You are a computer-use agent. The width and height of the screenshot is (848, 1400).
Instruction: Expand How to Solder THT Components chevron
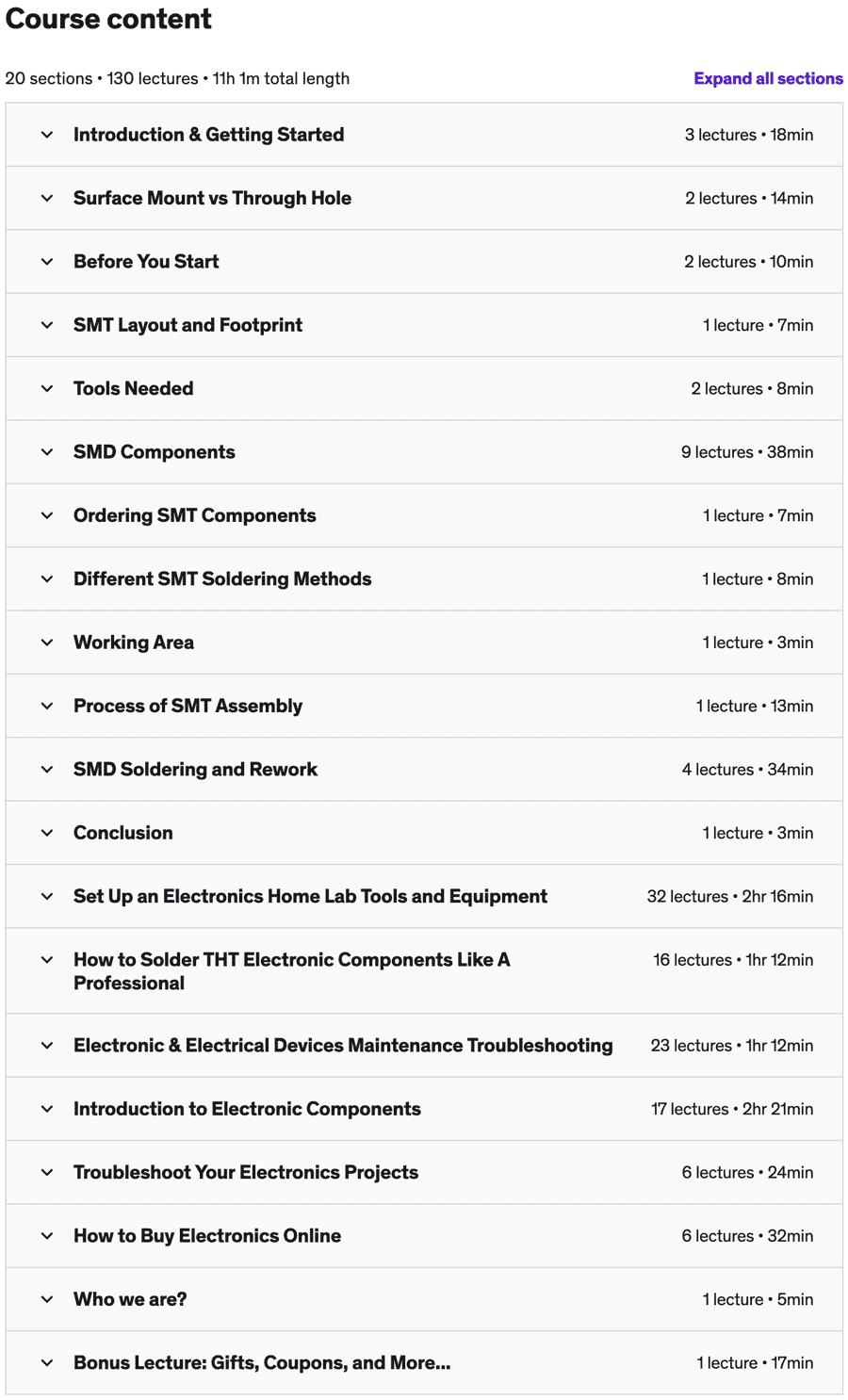47,960
